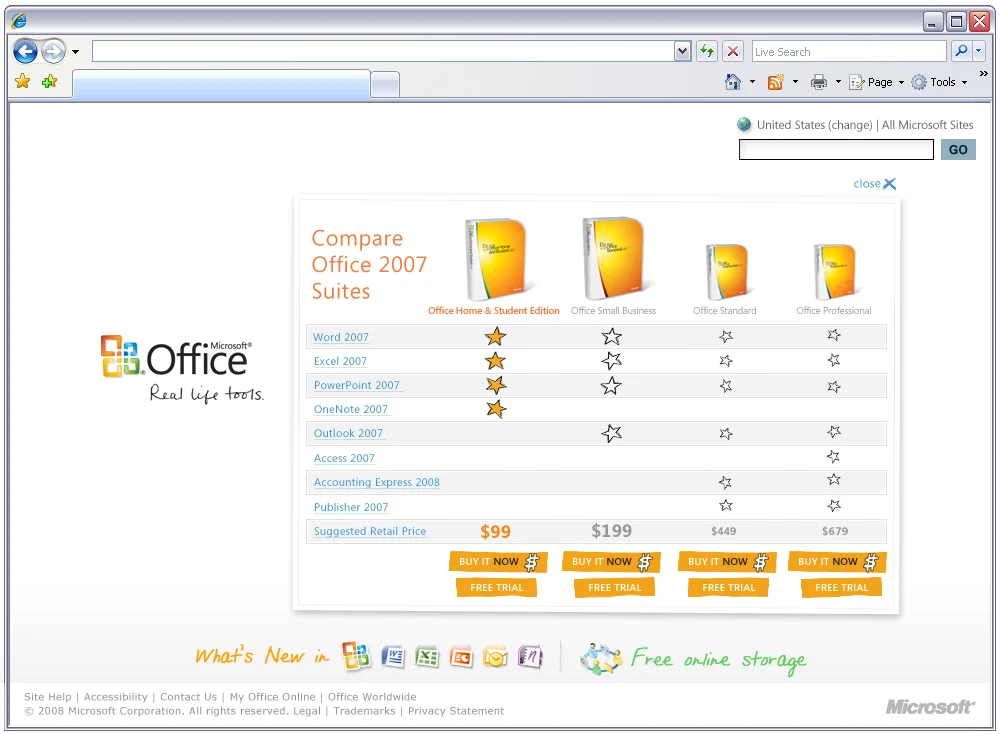Open the recent pages dropdown arrow
Image resolution: width=1000 pixels, height=734 pixels.
(x=75, y=52)
